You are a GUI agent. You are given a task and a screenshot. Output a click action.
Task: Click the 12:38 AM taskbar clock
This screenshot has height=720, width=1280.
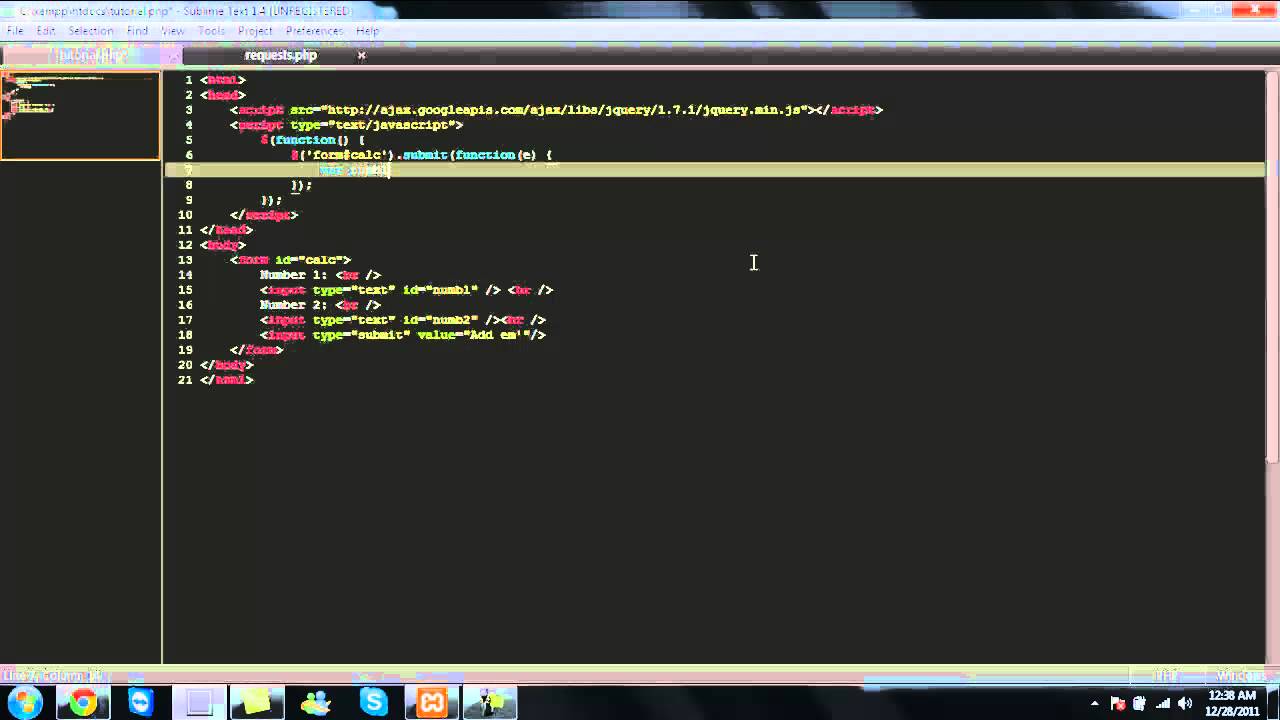1232,702
